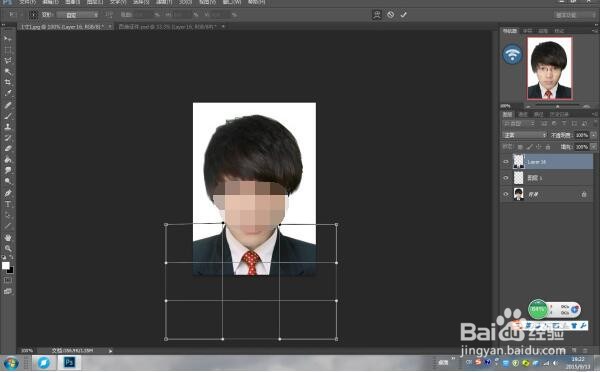Select the Move tool
This screenshot has height=372, width=600.
tap(8, 39)
